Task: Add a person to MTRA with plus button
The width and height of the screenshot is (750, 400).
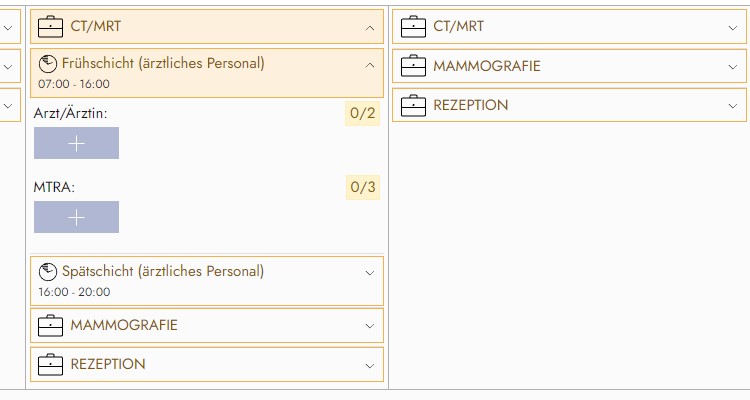Action: 76,217
